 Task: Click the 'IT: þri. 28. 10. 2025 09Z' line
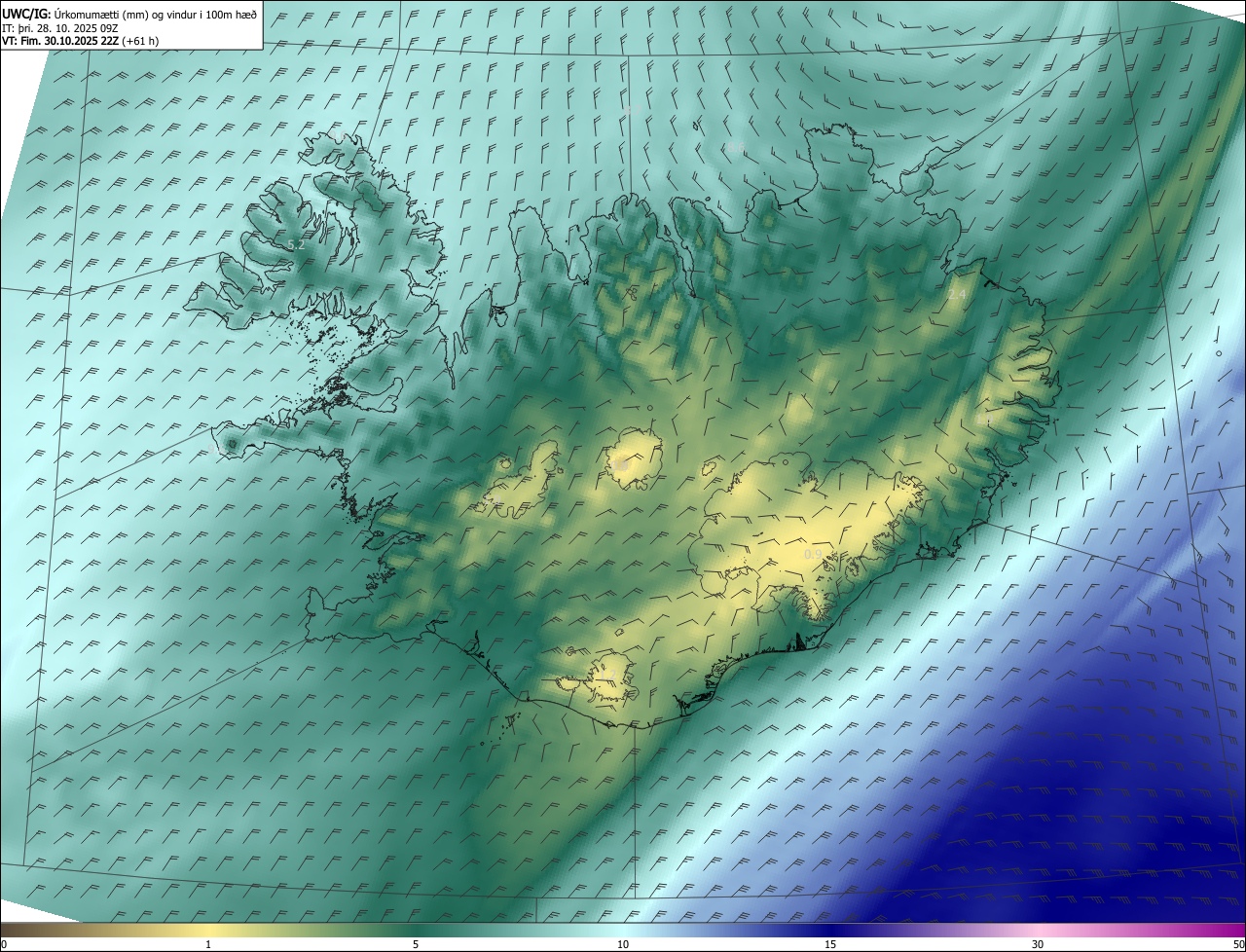pos(60,27)
